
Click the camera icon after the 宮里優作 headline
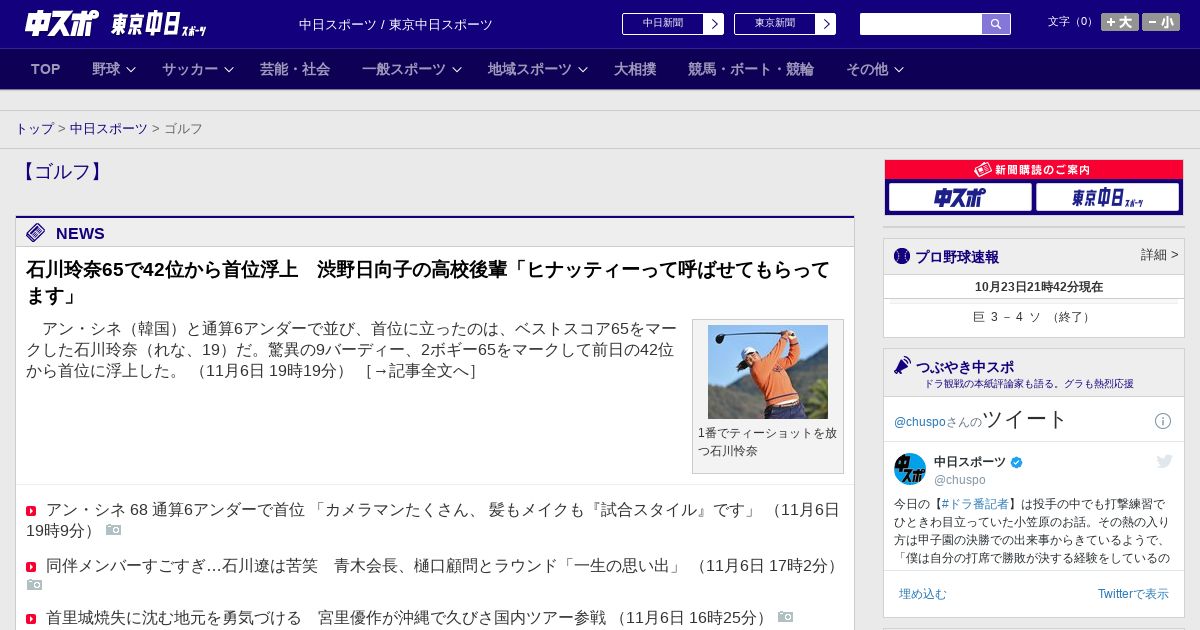click(785, 617)
